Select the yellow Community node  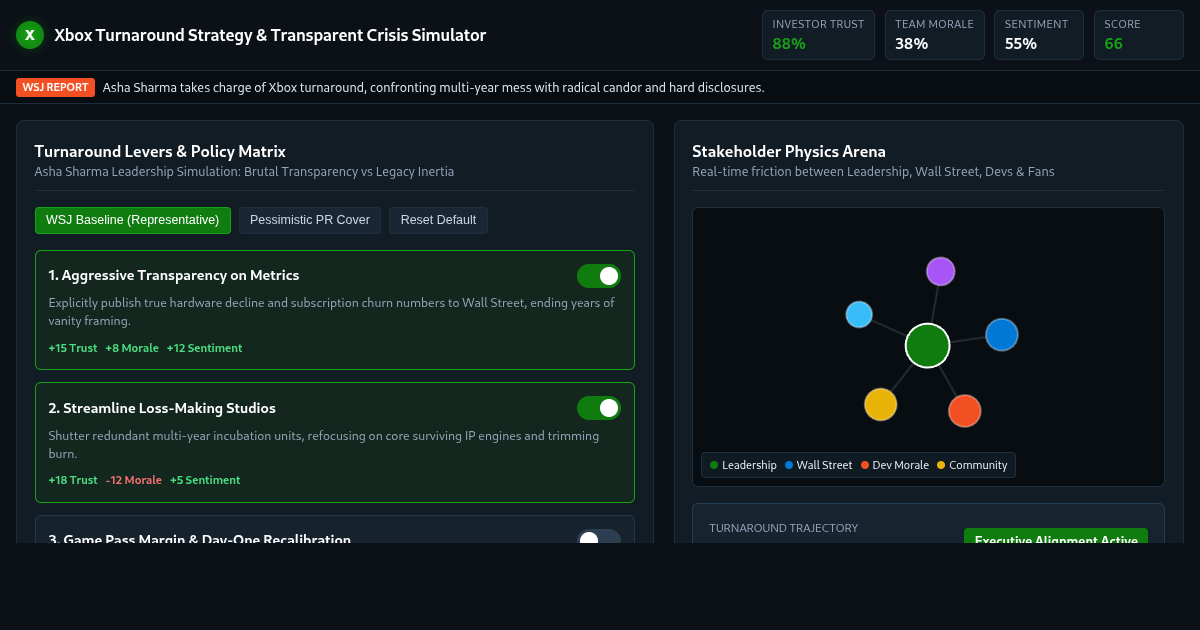tap(881, 404)
